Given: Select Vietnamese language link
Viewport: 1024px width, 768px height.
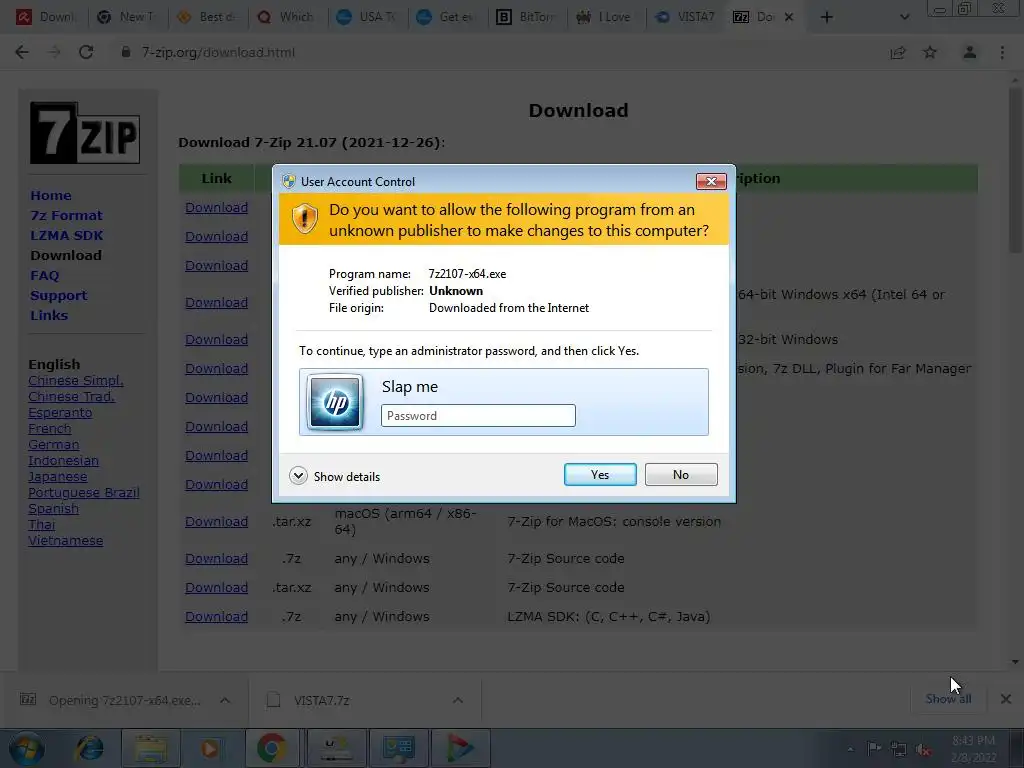Looking at the screenshot, I should pos(65,540).
